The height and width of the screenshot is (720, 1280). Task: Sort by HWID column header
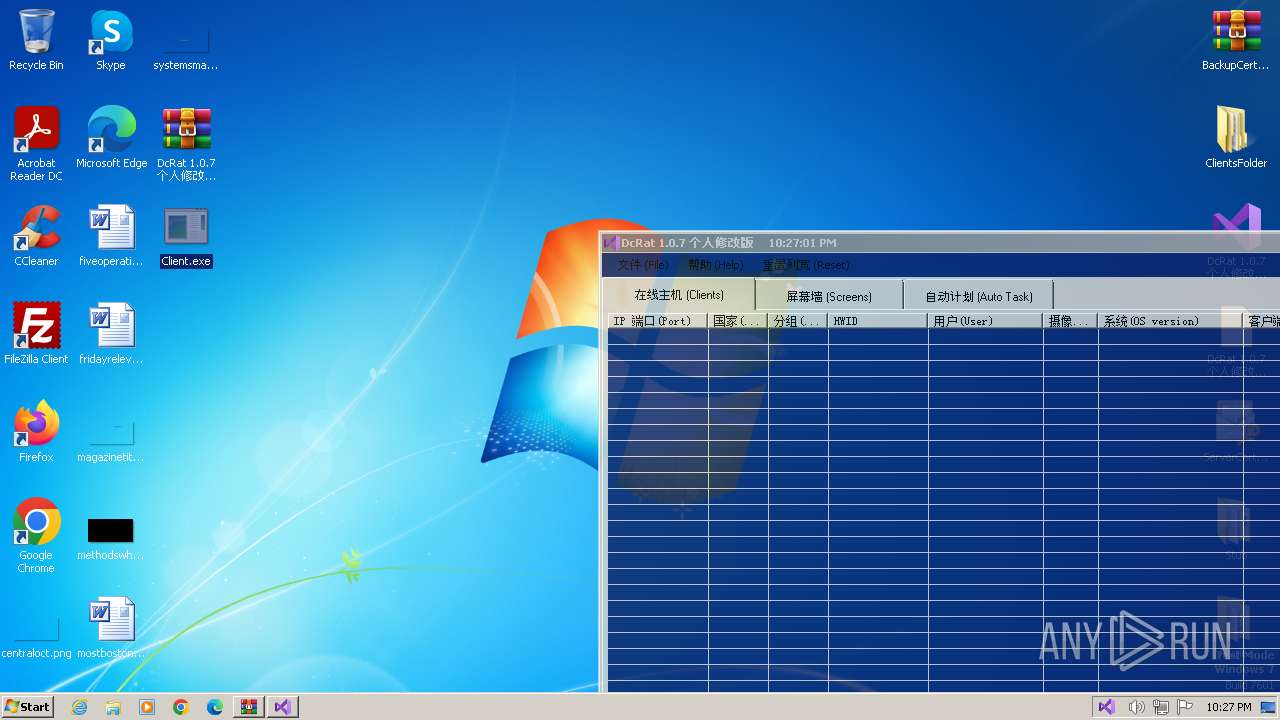(878, 321)
